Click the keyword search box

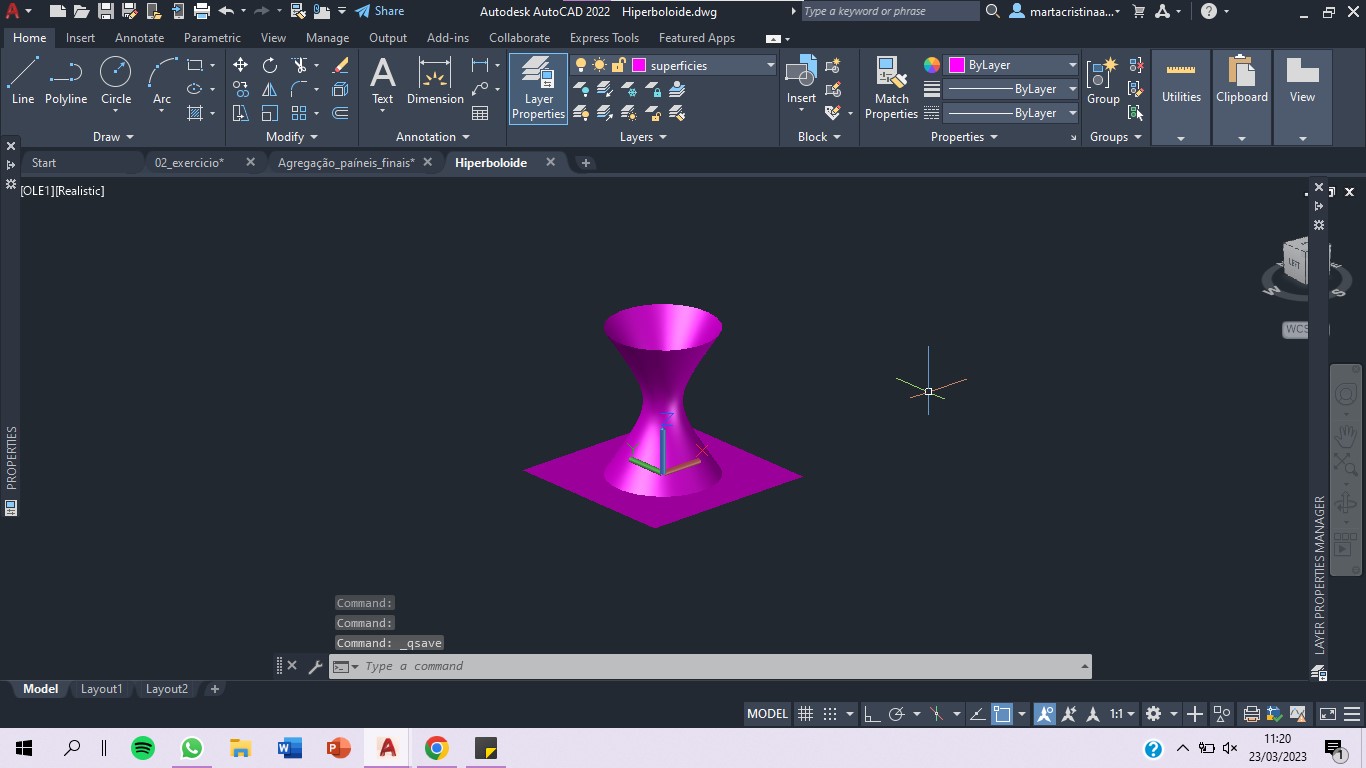pos(890,11)
